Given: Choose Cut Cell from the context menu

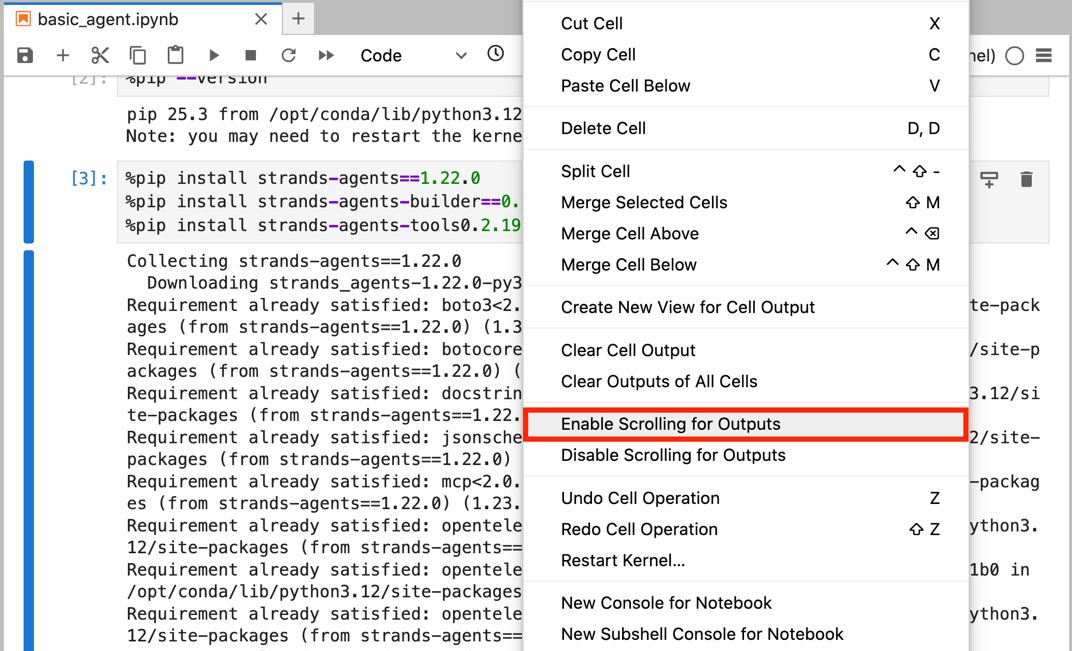Looking at the screenshot, I should [746, 23].
